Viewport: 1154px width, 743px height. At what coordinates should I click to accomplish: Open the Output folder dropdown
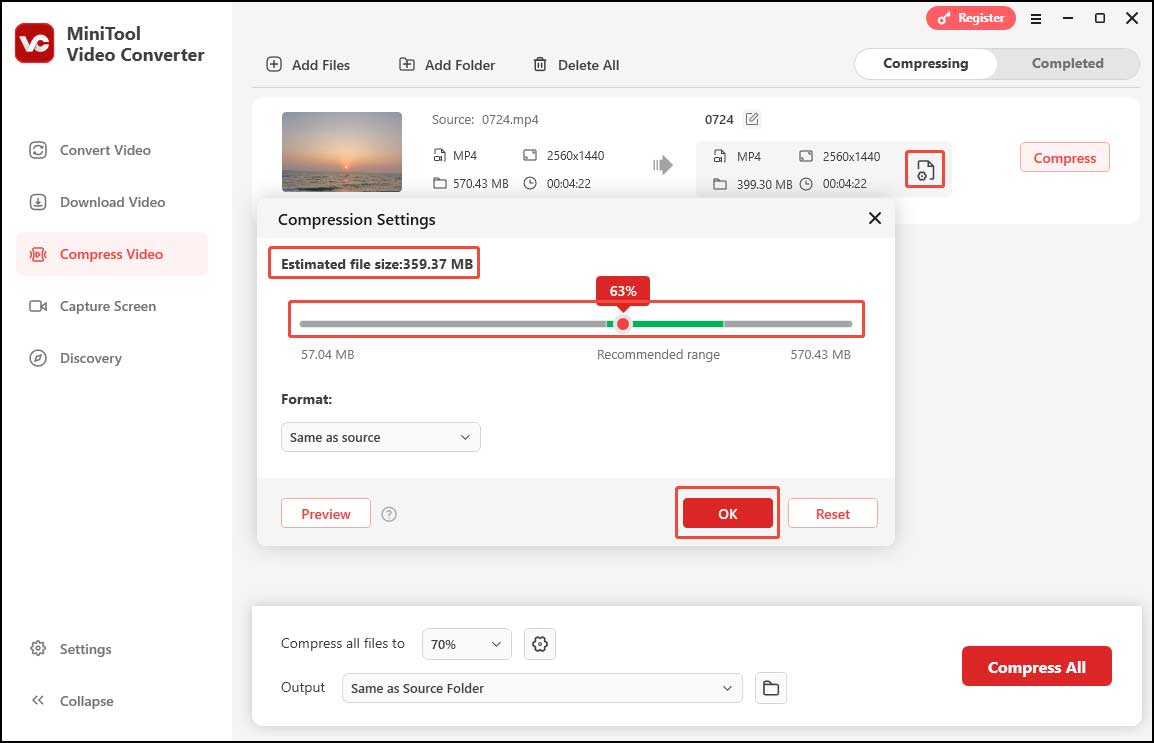542,688
